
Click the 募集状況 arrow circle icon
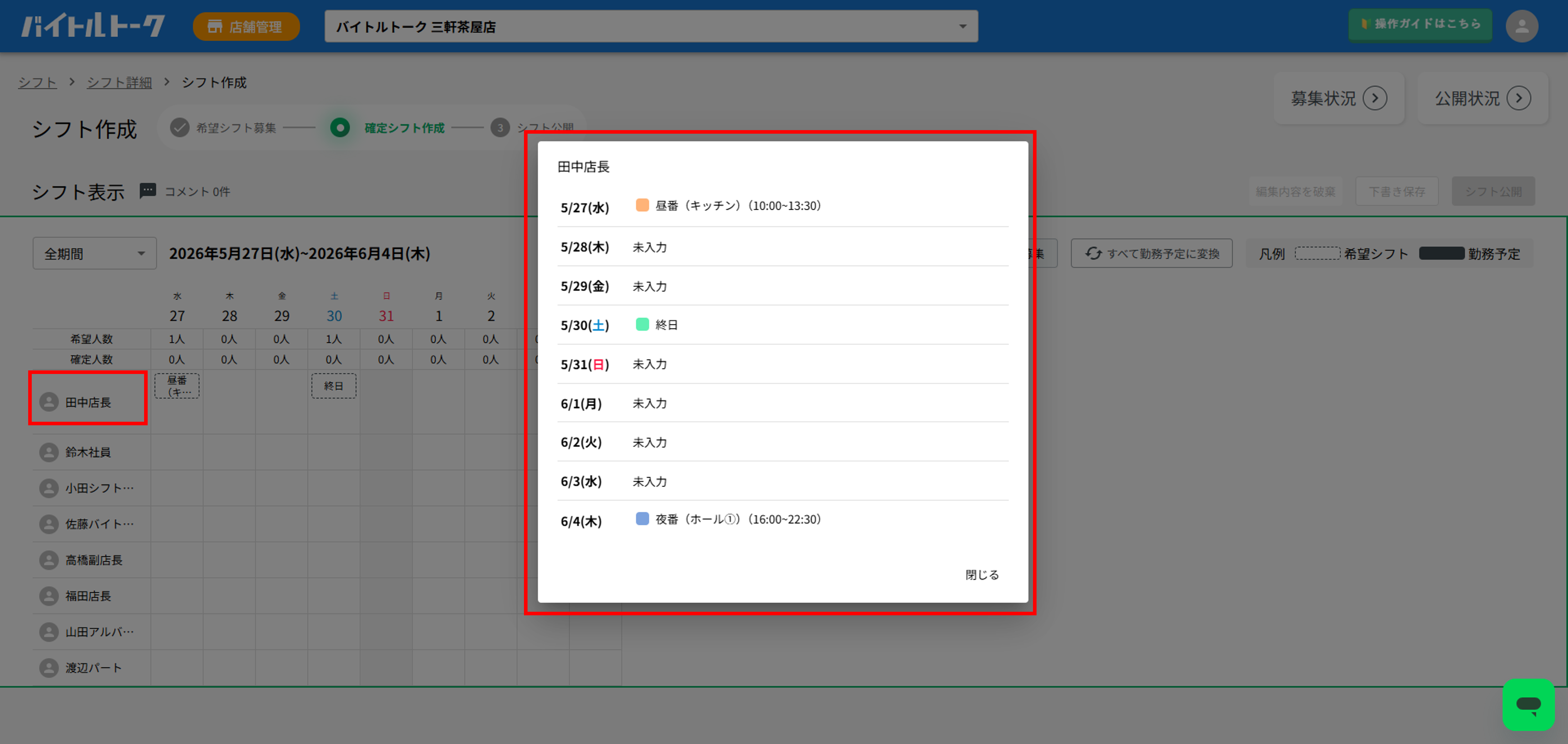[1374, 98]
